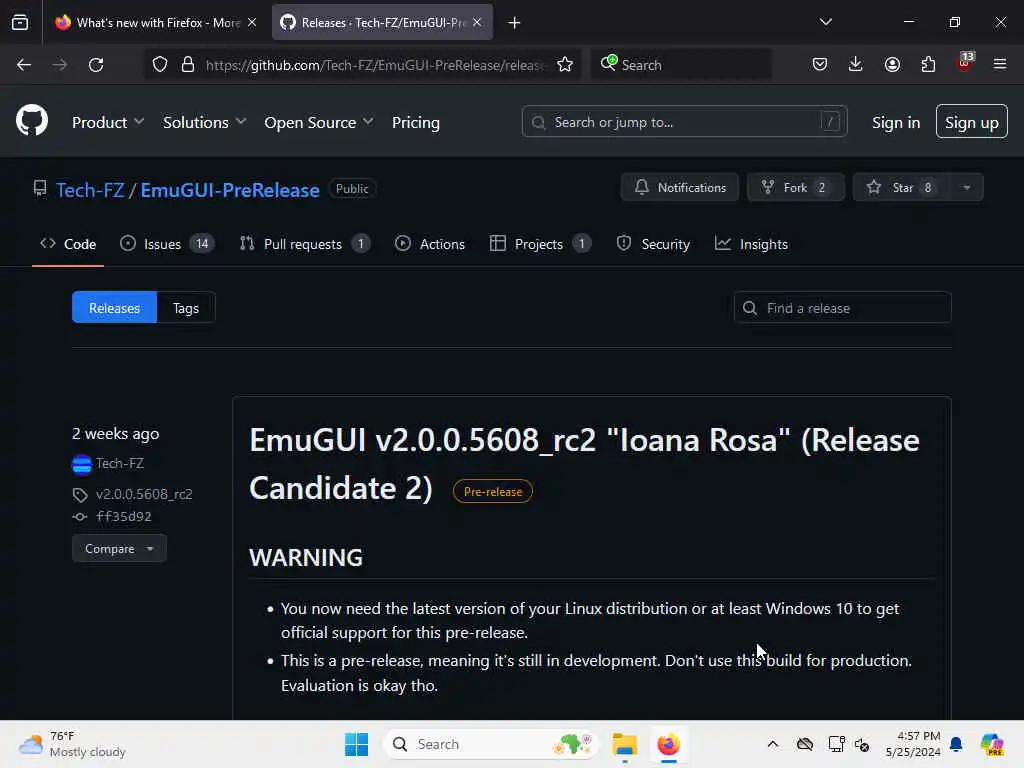Open the Pricing page

416,122
